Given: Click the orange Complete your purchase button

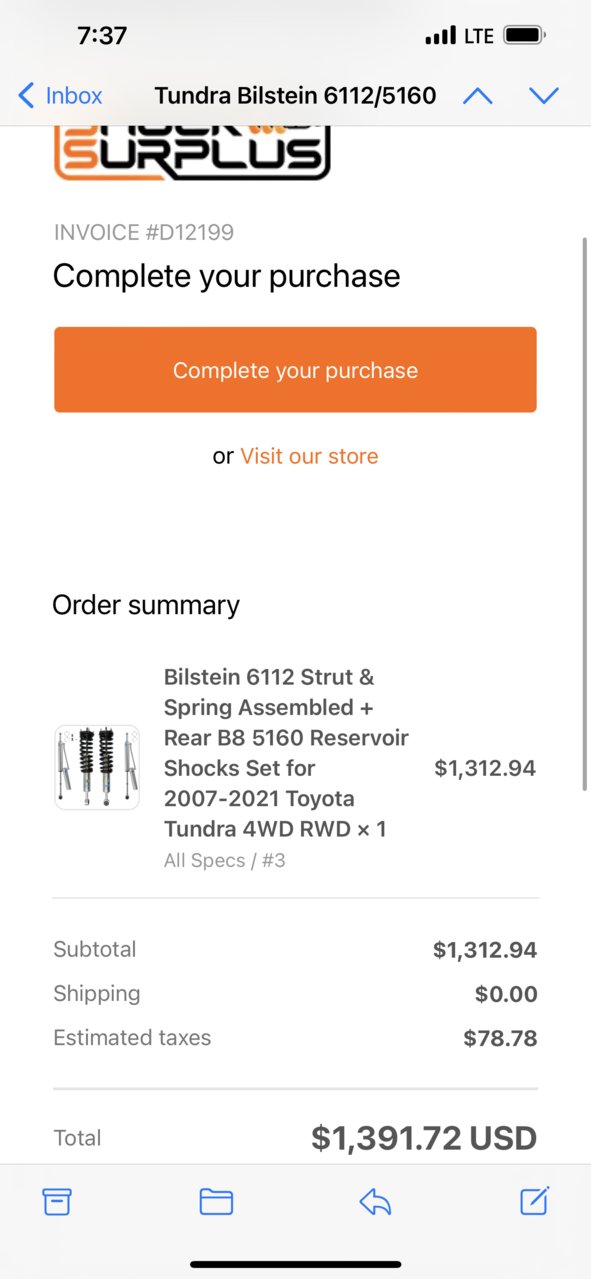Looking at the screenshot, I should pyautogui.click(x=295, y=370).
